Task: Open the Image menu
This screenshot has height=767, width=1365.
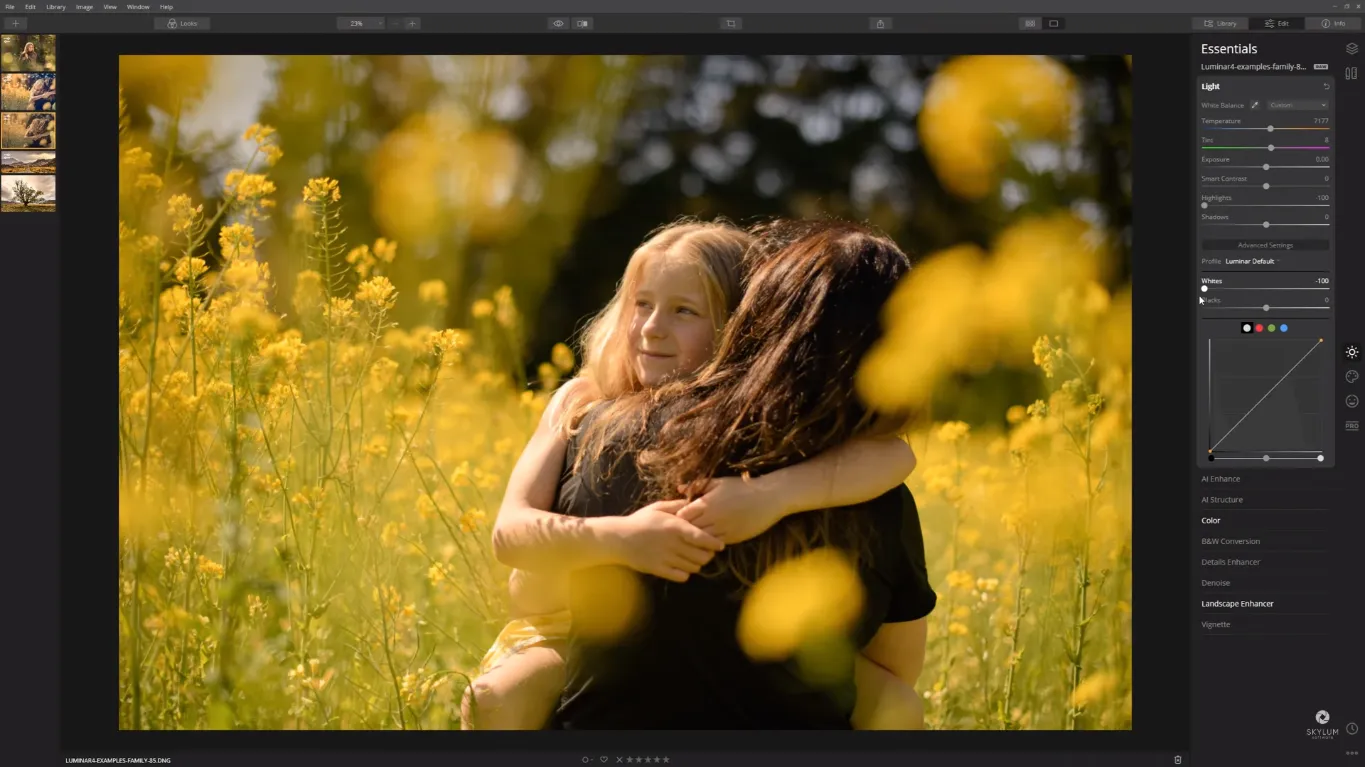Action: point(84,7)
